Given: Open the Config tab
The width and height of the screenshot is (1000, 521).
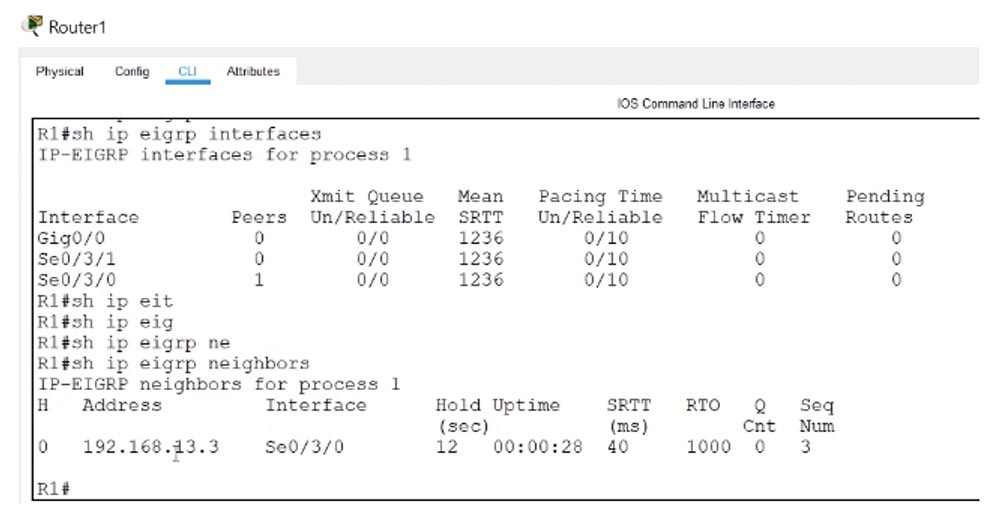Looking at the screenshot, I should [x=132, y=71].
